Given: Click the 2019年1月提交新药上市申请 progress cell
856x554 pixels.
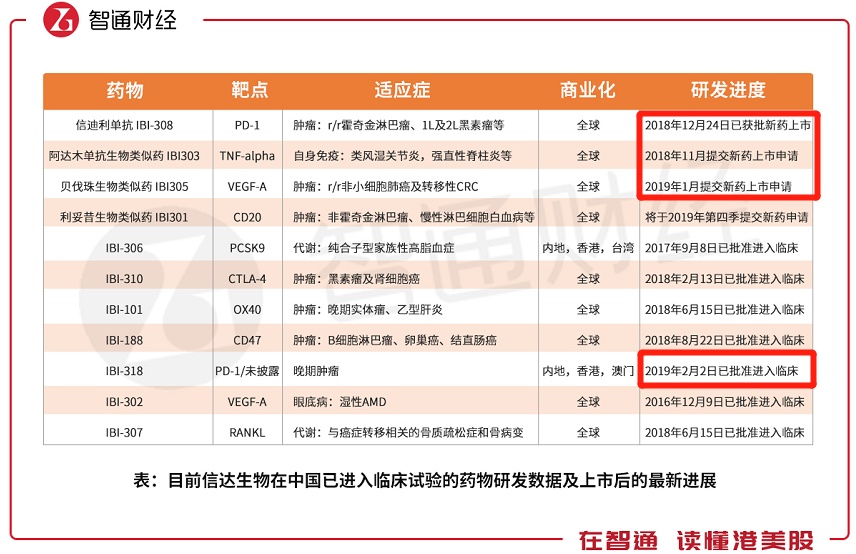Looking at the screenshot, I should click(718, 187).
